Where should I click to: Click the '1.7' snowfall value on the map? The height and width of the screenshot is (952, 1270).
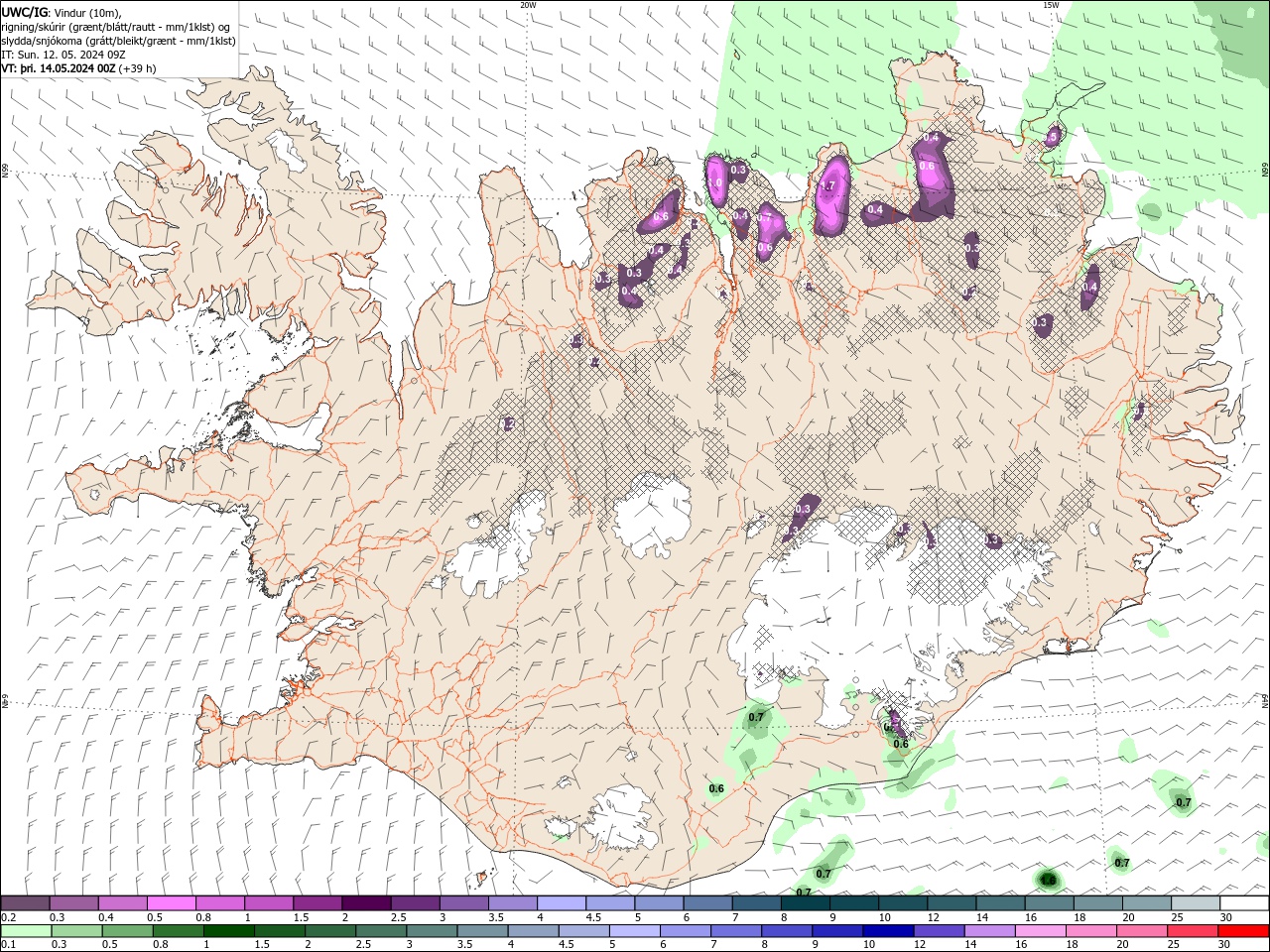click(x=829, y=185)
